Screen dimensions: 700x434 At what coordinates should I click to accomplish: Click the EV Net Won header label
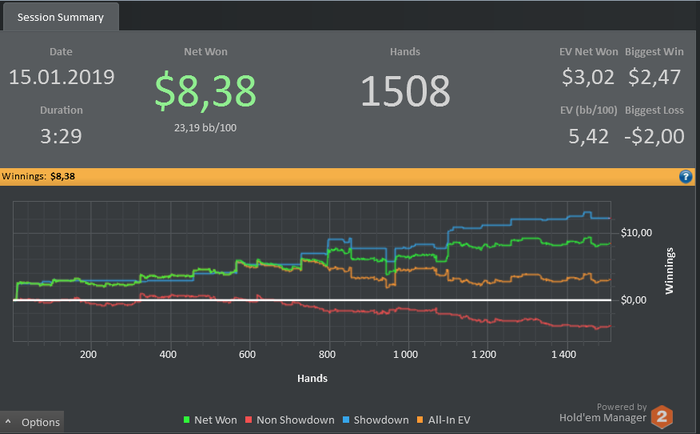[x=588, y=52]
